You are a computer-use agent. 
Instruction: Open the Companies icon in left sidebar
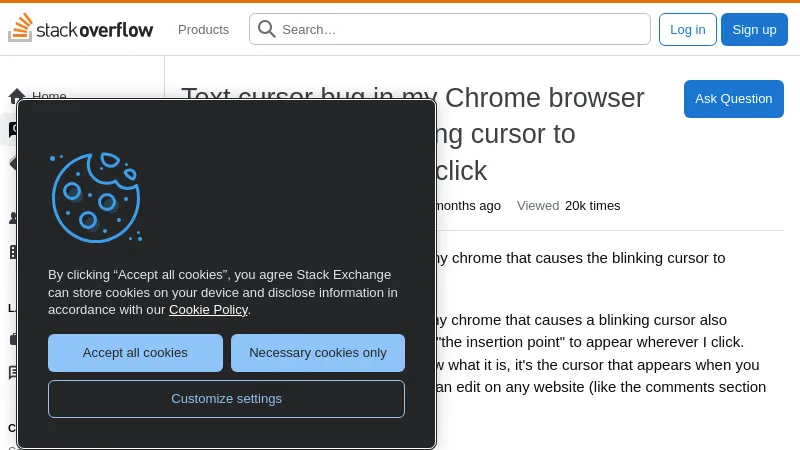pyautogui.click(x=12, y=252)
